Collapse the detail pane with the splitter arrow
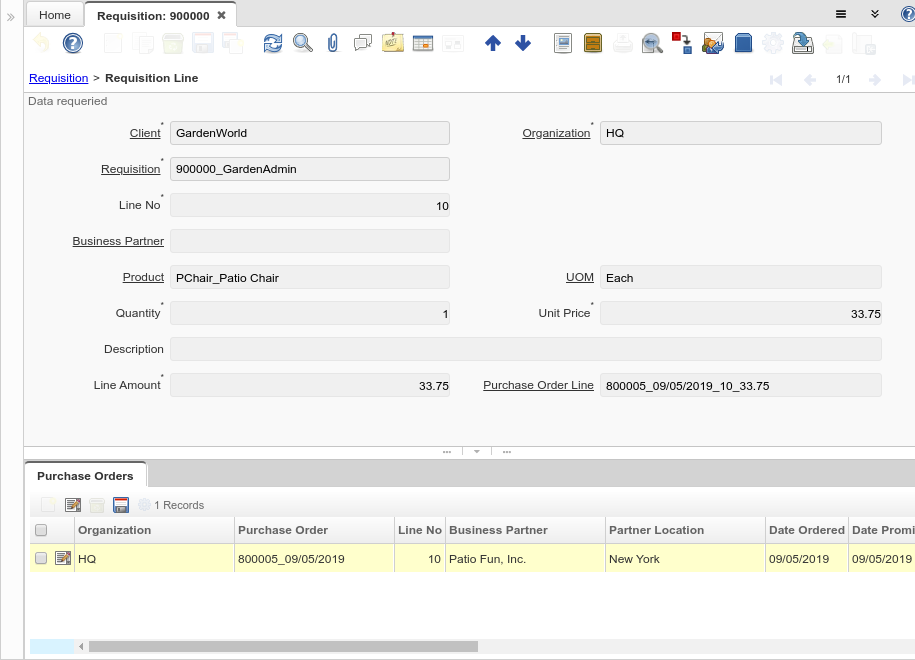The height and width of the screenshot is (660, 915). pos(477,452)
